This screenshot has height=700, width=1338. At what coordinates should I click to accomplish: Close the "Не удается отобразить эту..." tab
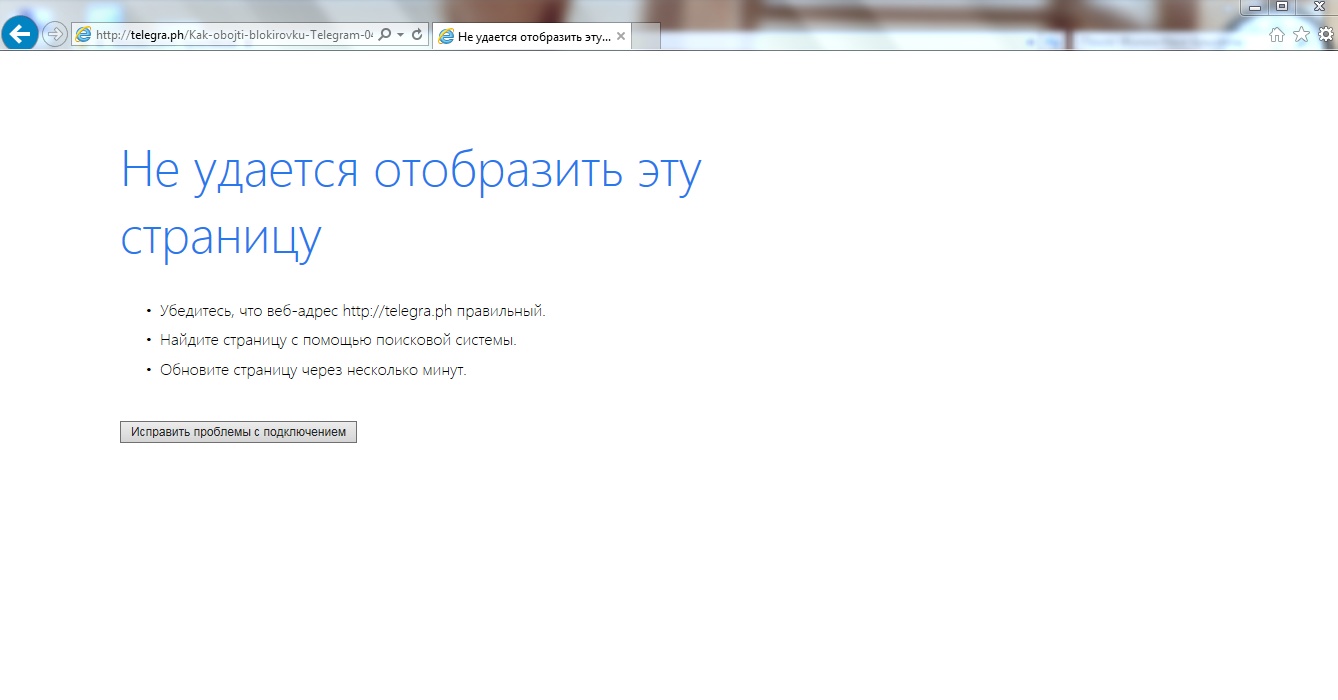(x=621, y=36)
